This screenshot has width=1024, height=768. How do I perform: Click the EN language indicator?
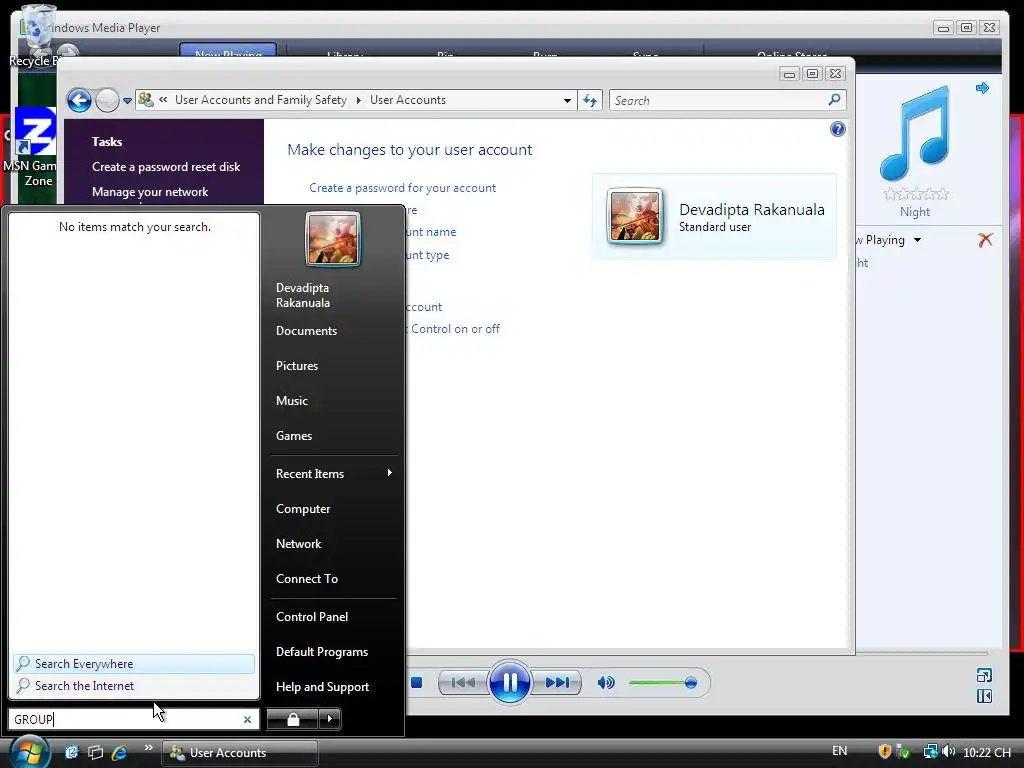click(x=840, y=751)
